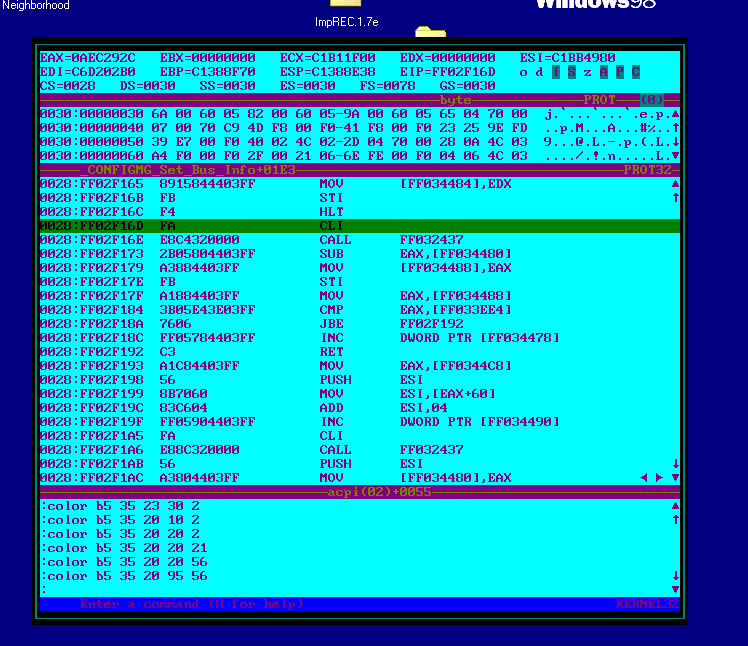Toggle the parity flag 'P'
The width and height of the screenshot is (748, 646).
[620, 72]
